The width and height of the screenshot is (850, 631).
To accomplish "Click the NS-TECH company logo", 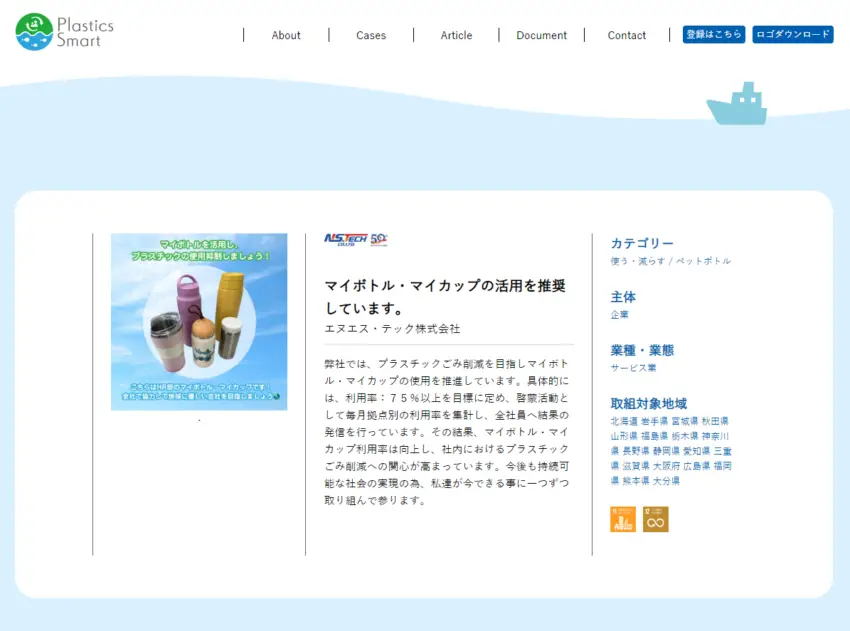I will (345, 240).
